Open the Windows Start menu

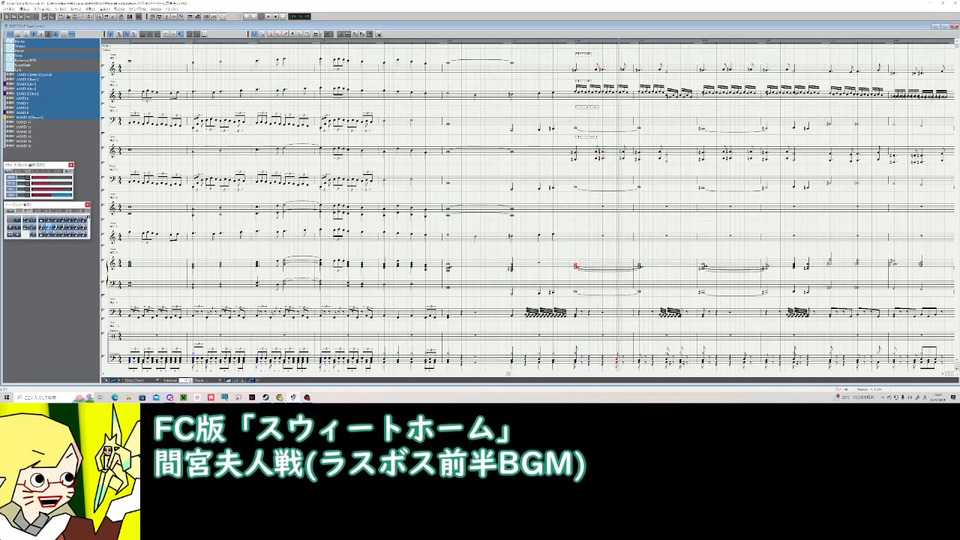click(6, 397)
